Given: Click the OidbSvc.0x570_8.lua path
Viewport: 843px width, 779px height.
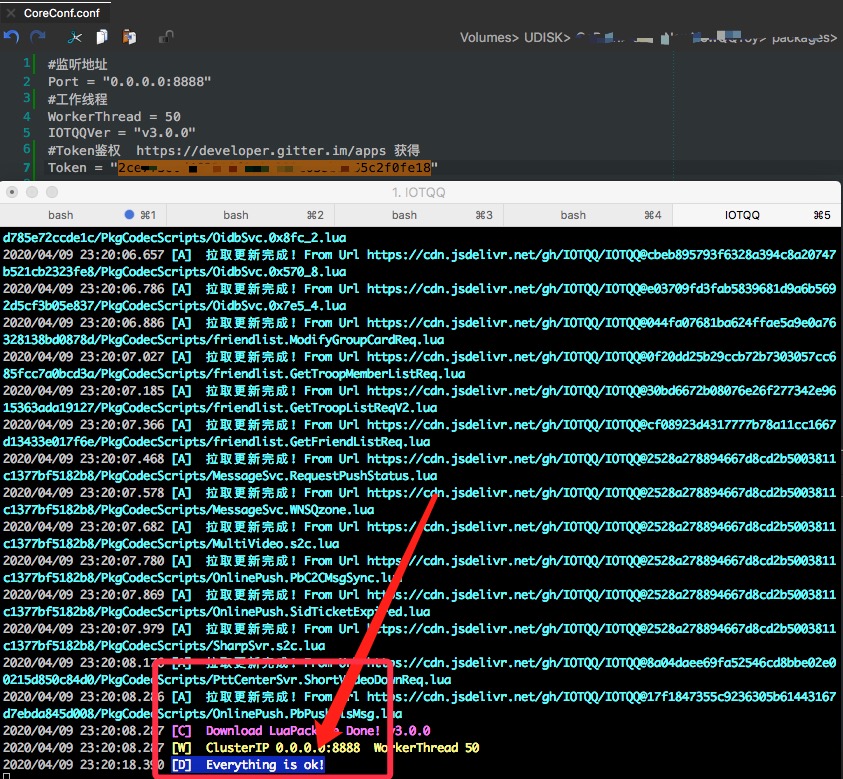Looking at the screenshot, I should [x=280, y=271].
